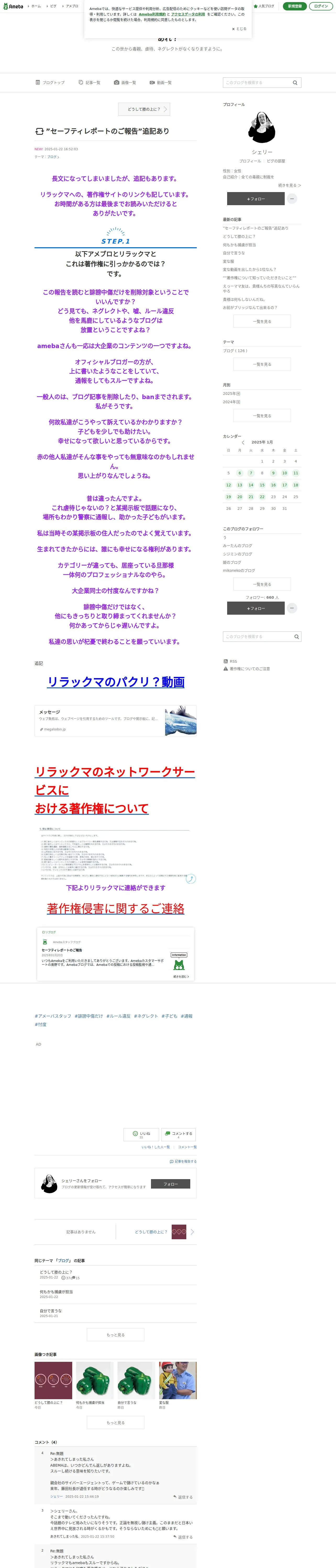Screen dimensions: 336x1568
Task: Click 記事を報告する report link
Action: coord(183,1161)
